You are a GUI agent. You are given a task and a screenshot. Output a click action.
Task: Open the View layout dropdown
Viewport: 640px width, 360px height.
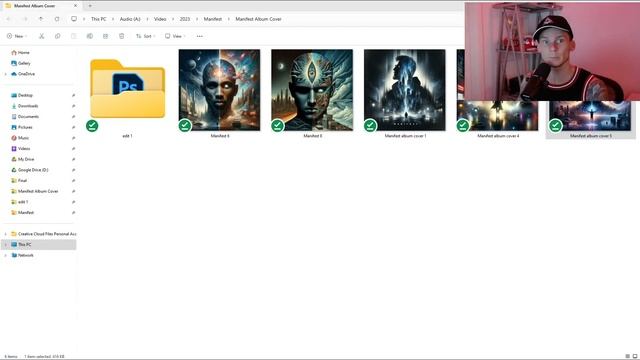tap(175, 36)
